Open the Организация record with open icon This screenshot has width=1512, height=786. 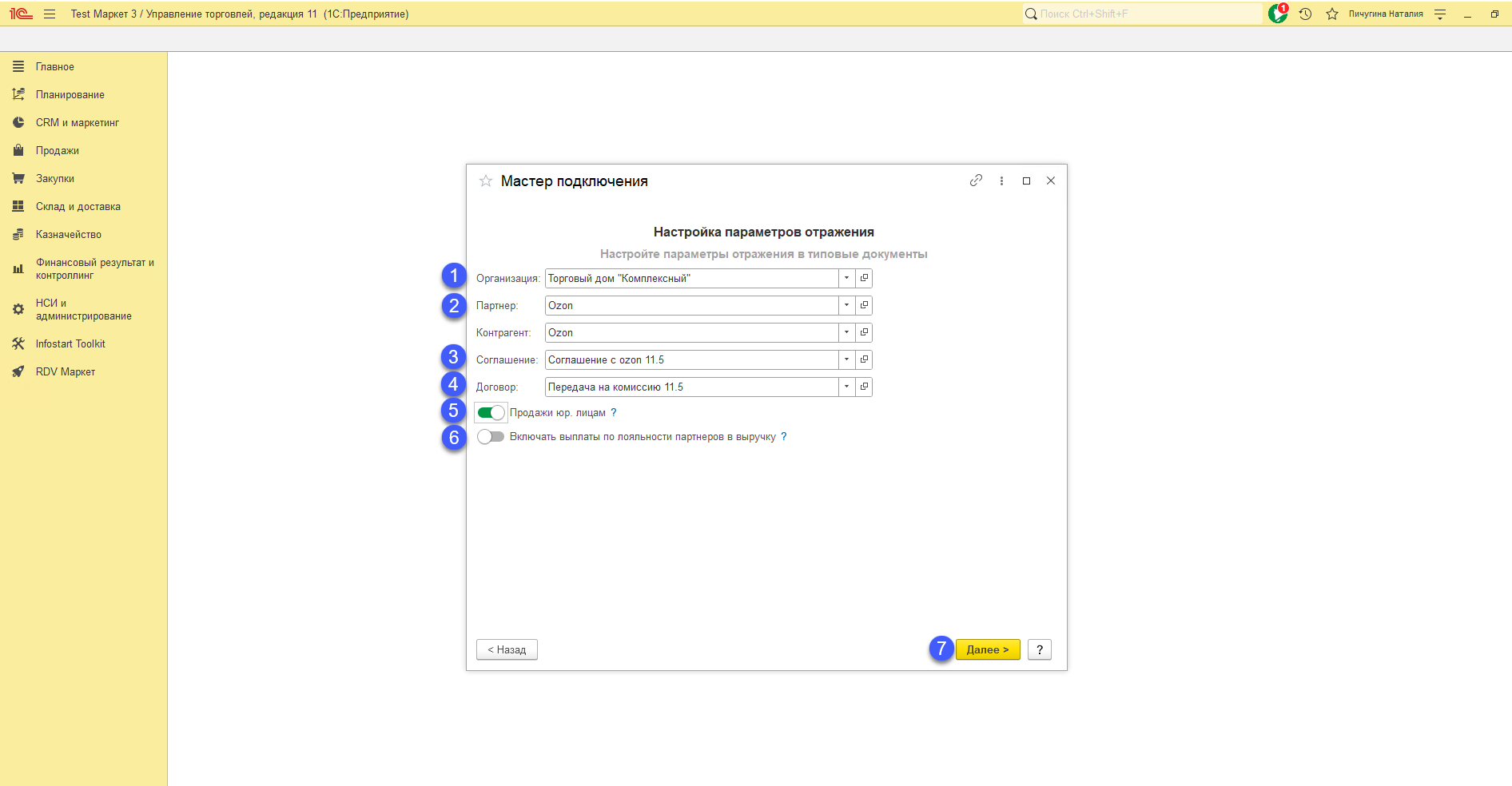point(864,278)
